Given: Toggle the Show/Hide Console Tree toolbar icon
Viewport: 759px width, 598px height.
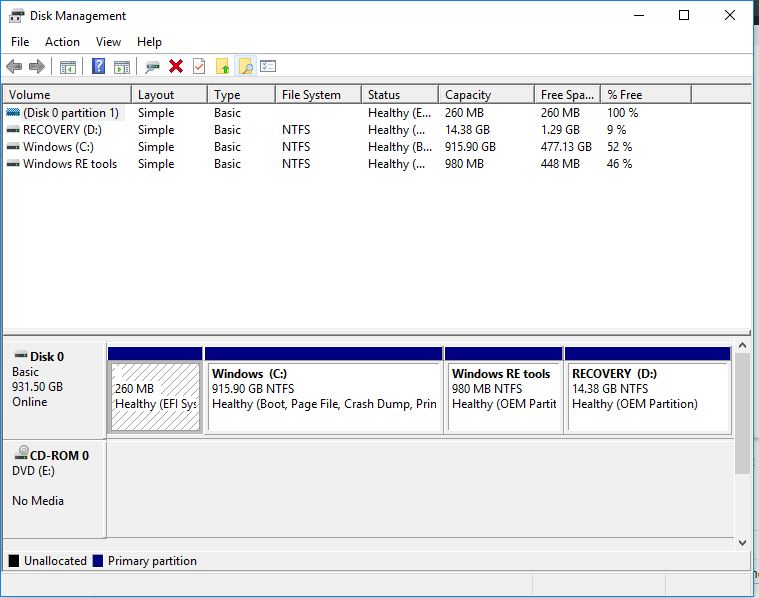Looking at the screenshot, I should (68, 67).
